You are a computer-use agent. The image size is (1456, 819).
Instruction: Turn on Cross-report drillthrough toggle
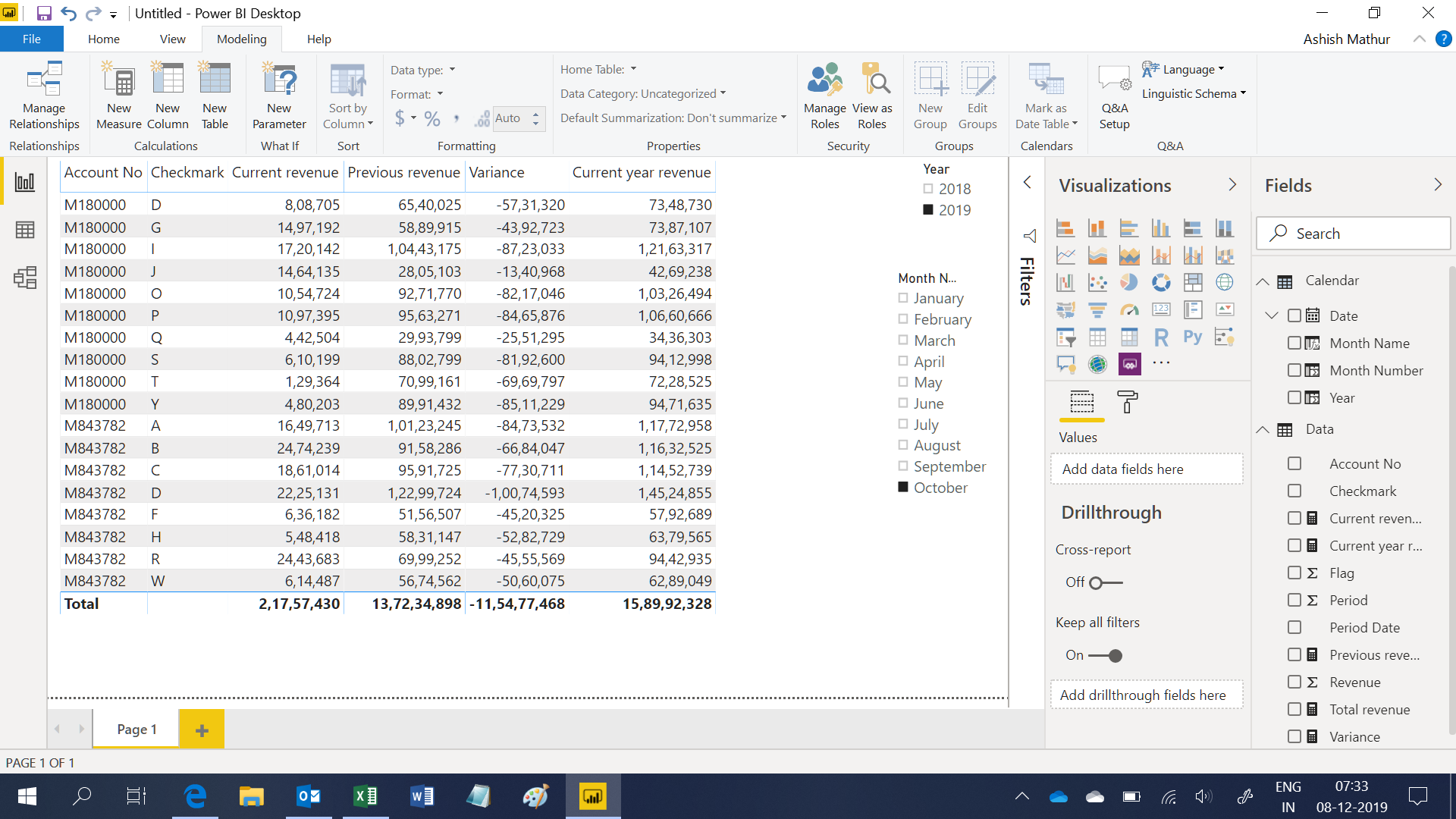1106,582
